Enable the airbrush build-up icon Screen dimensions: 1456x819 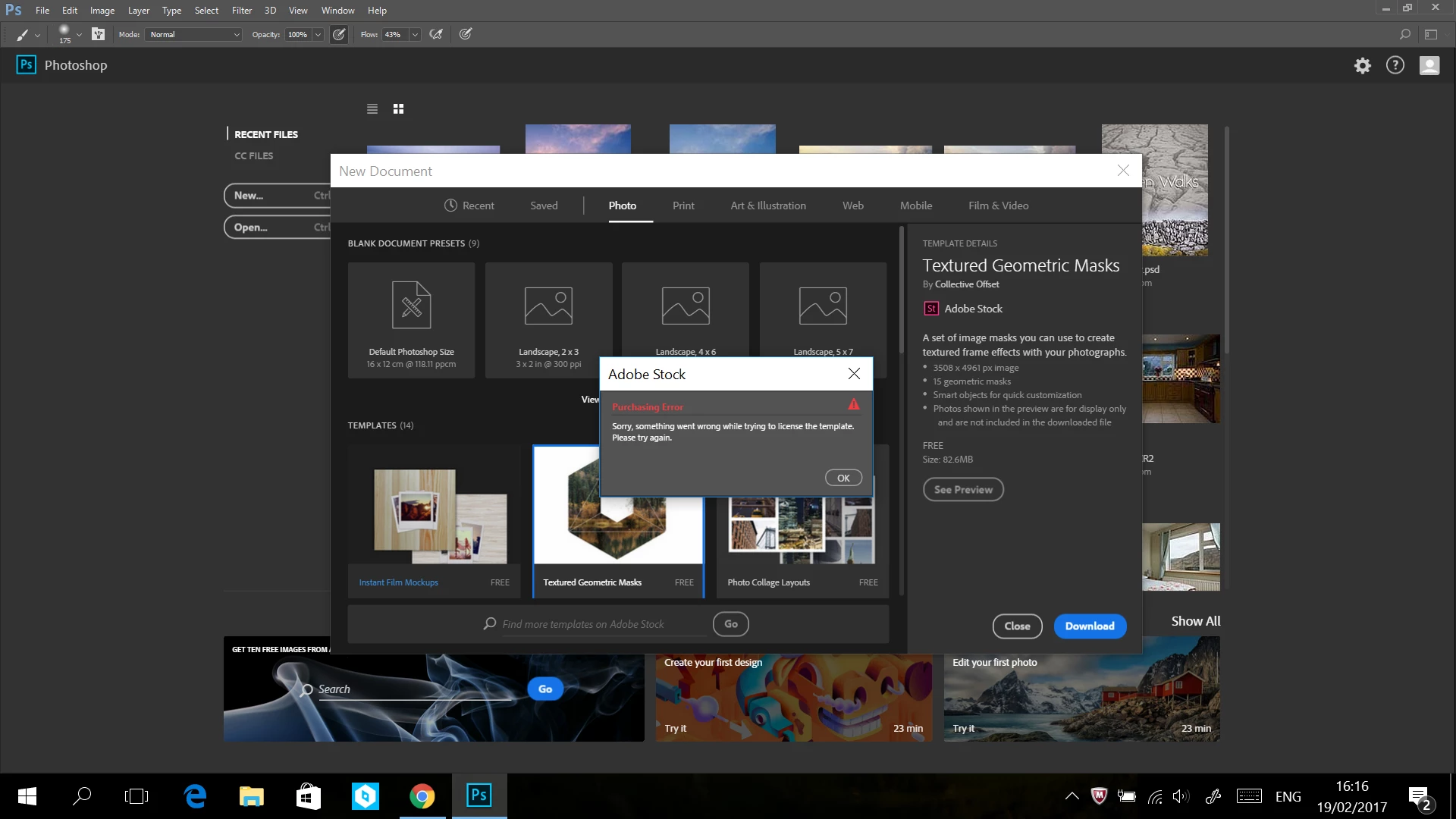tap(436, 34)
